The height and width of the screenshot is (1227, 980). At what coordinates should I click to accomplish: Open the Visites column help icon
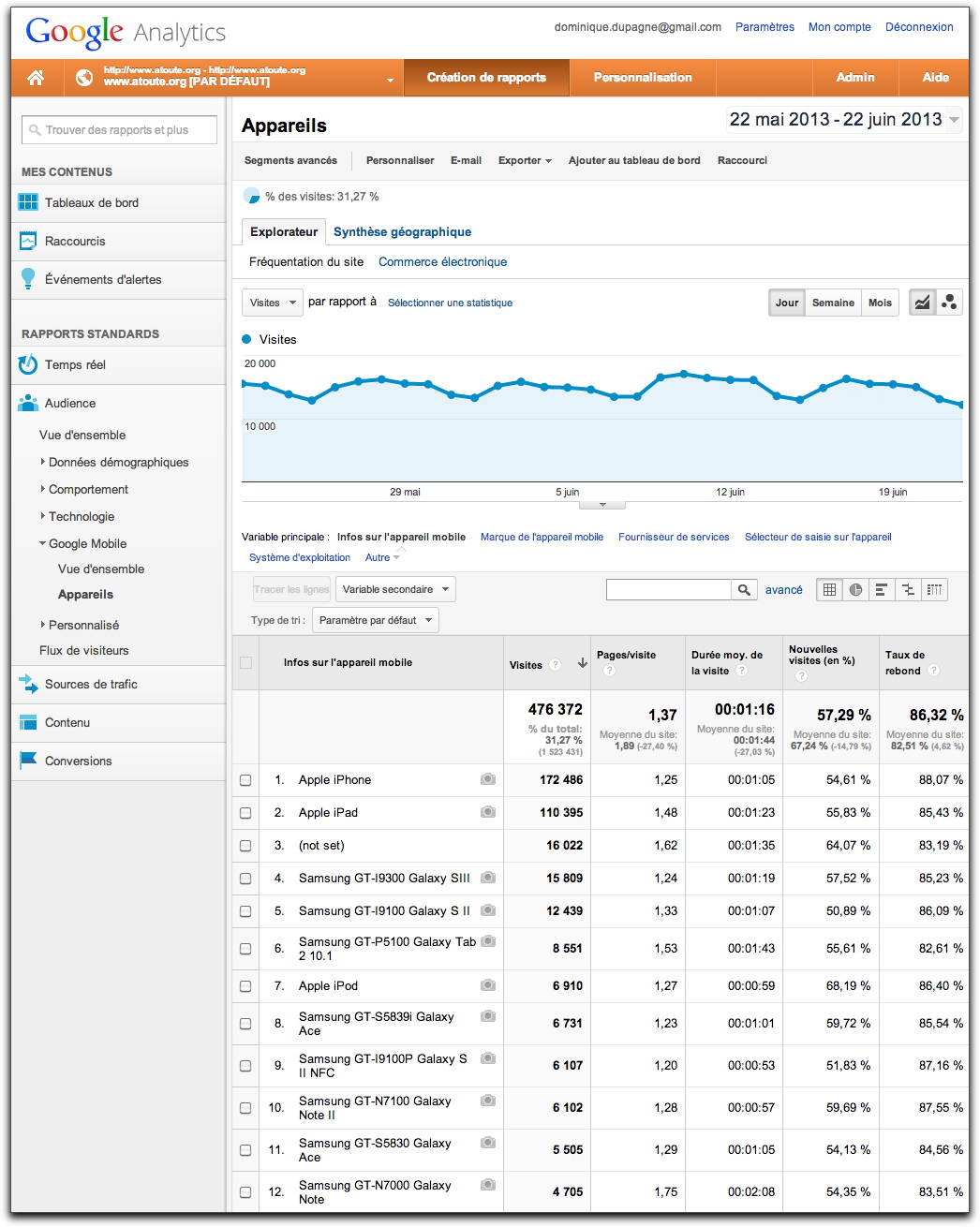(x=556, y=664)
